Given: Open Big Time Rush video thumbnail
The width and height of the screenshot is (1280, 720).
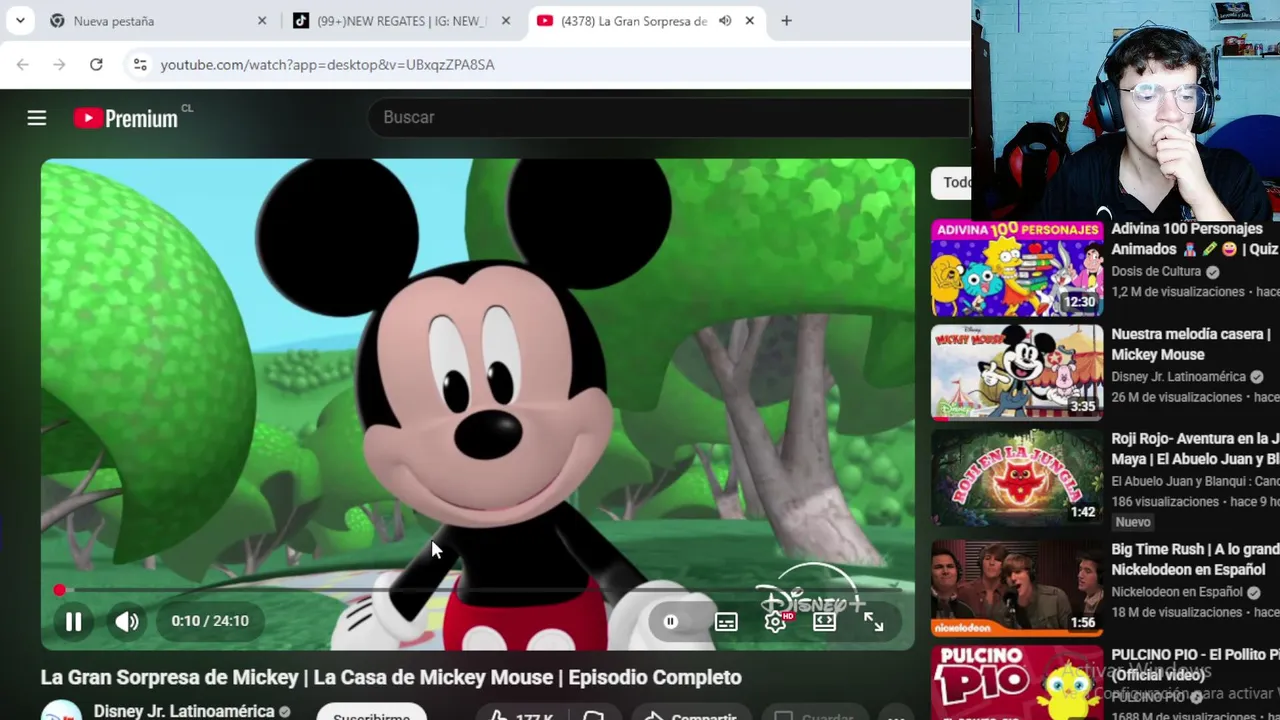Looking at the screenshot, I should [1017, 588].
